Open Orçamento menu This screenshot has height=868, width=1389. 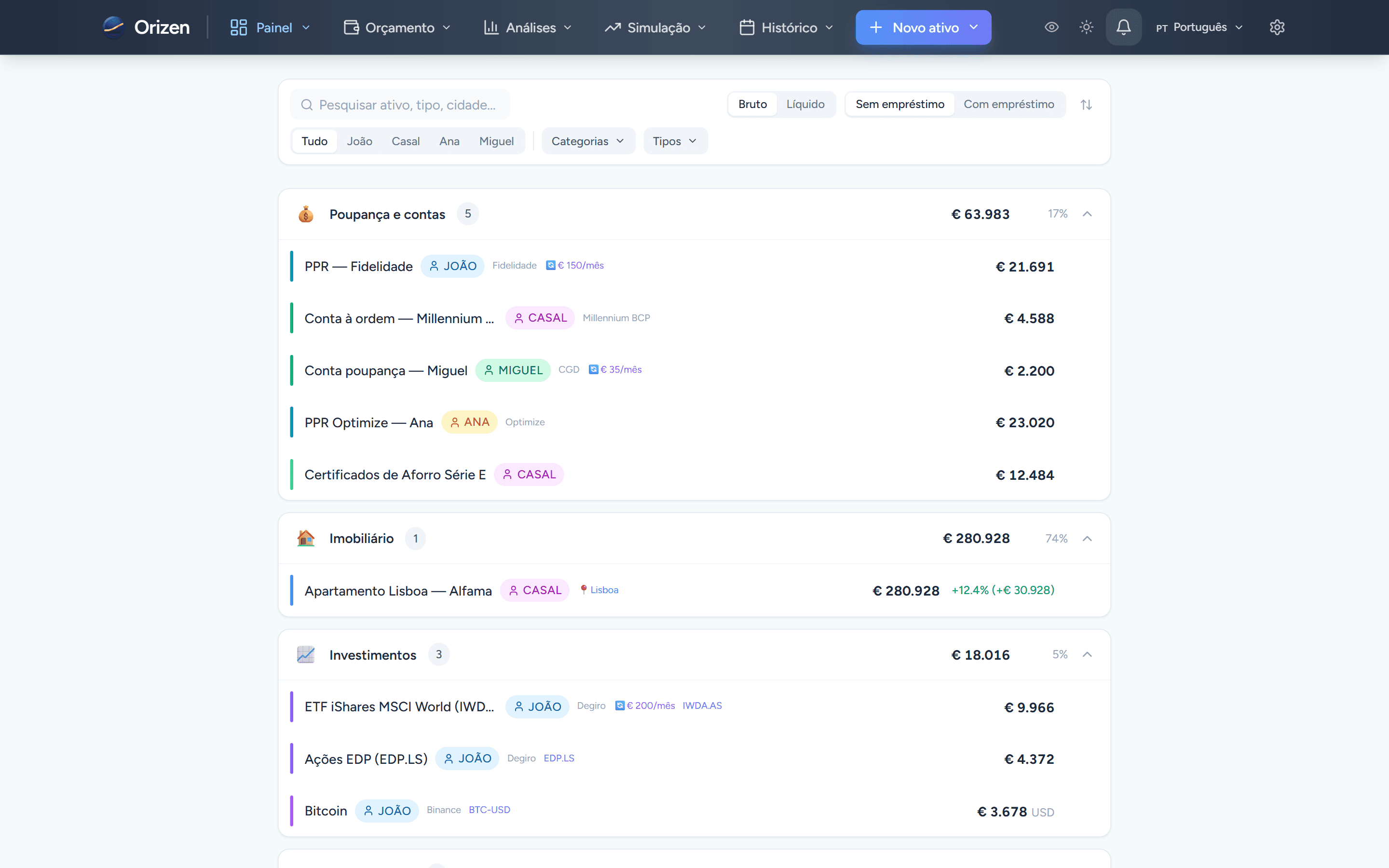tap(397, 27)
